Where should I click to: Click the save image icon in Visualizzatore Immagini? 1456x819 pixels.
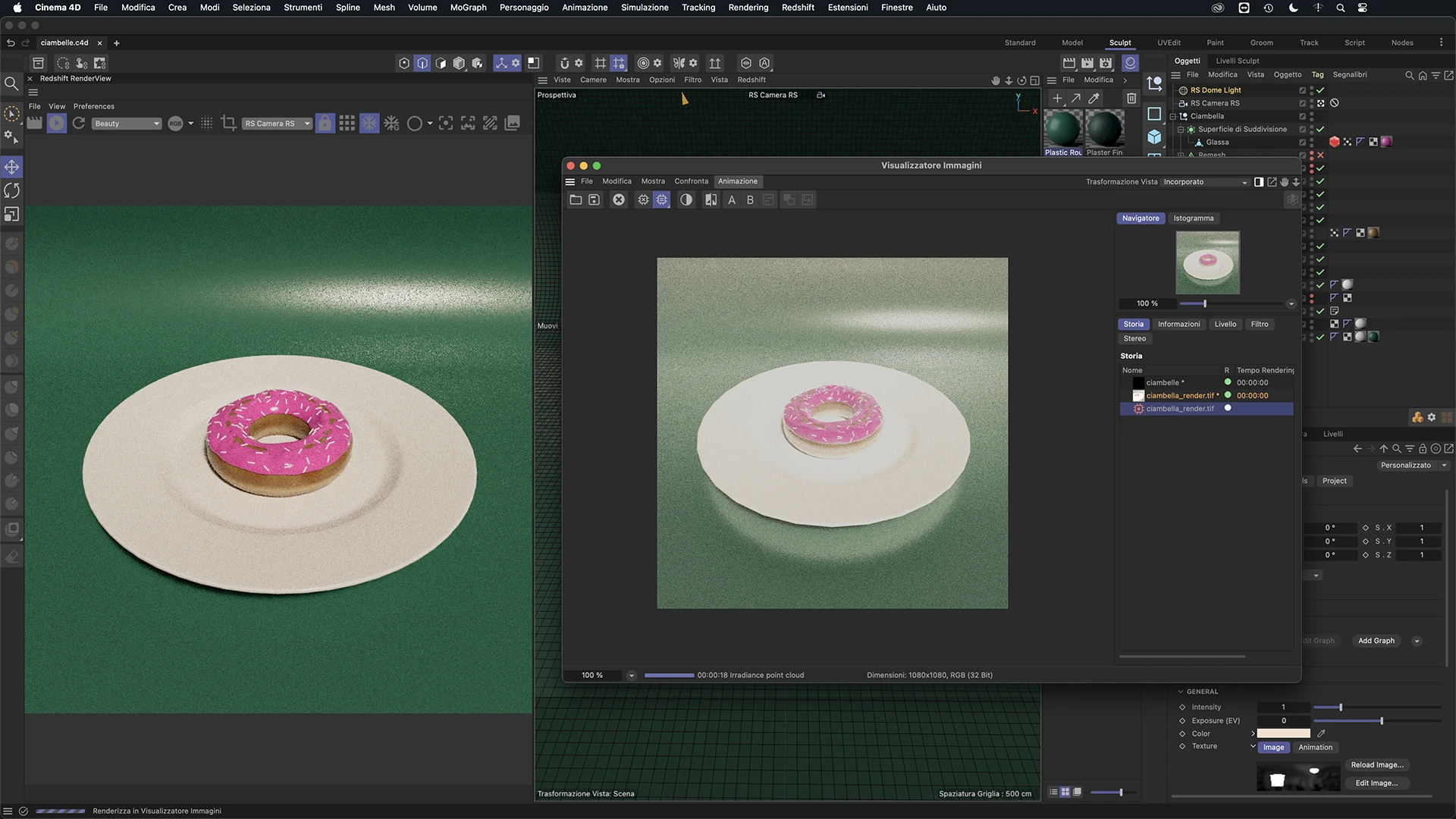click(595, 199)
